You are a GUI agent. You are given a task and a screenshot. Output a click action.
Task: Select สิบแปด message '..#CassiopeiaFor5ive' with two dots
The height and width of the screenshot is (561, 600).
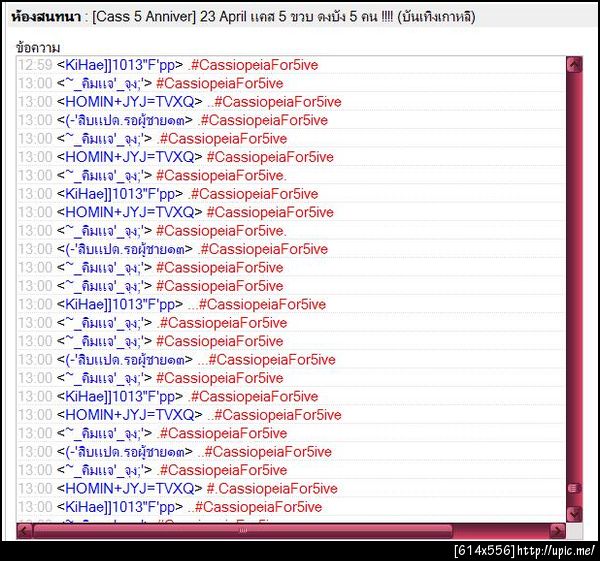264,452
